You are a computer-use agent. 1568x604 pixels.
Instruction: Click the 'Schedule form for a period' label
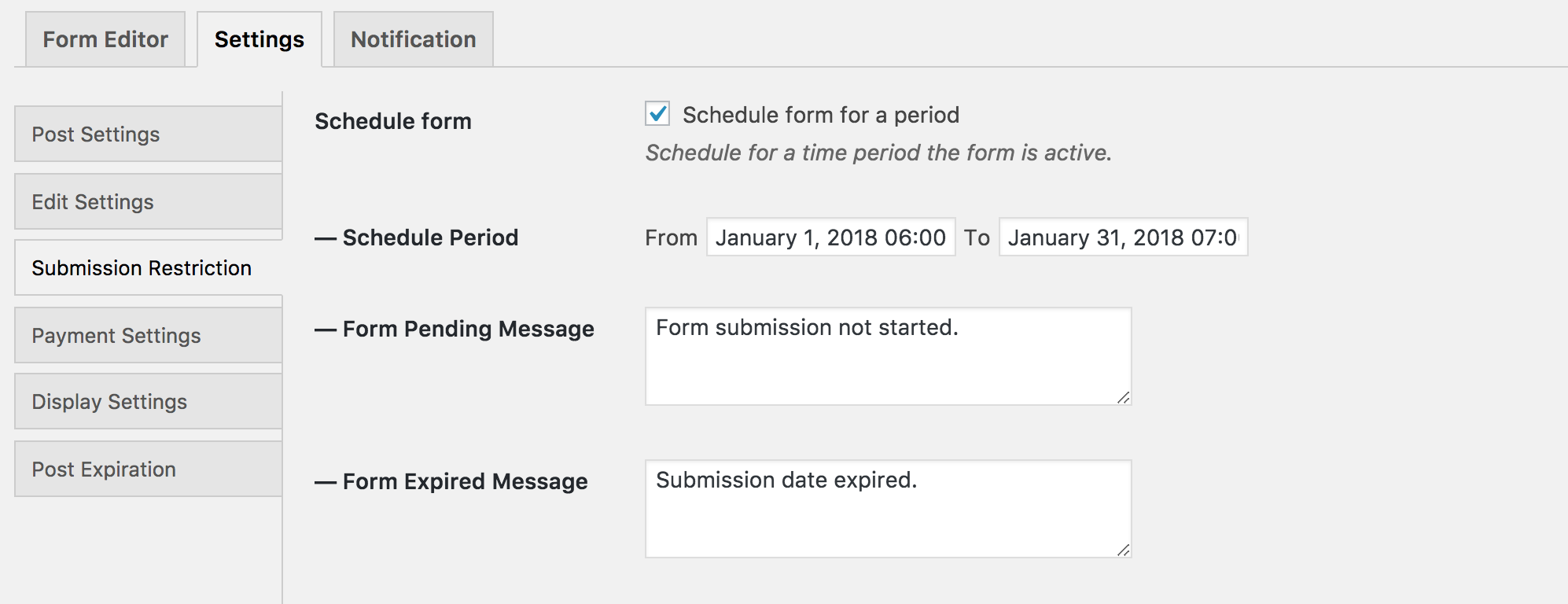pyautogui.click(x=820, y=115)
